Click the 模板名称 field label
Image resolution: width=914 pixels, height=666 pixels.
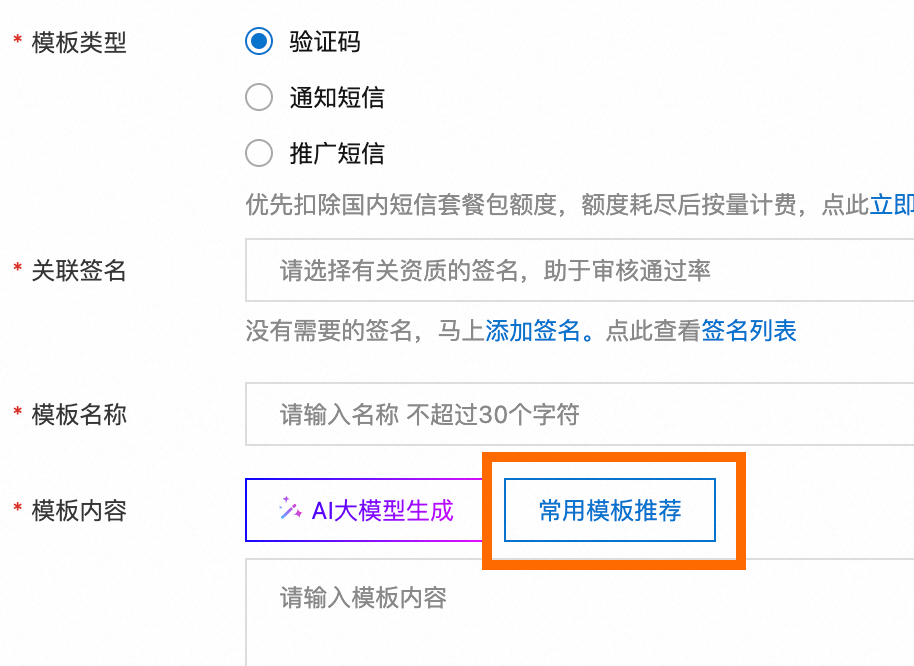click(79, 415)
